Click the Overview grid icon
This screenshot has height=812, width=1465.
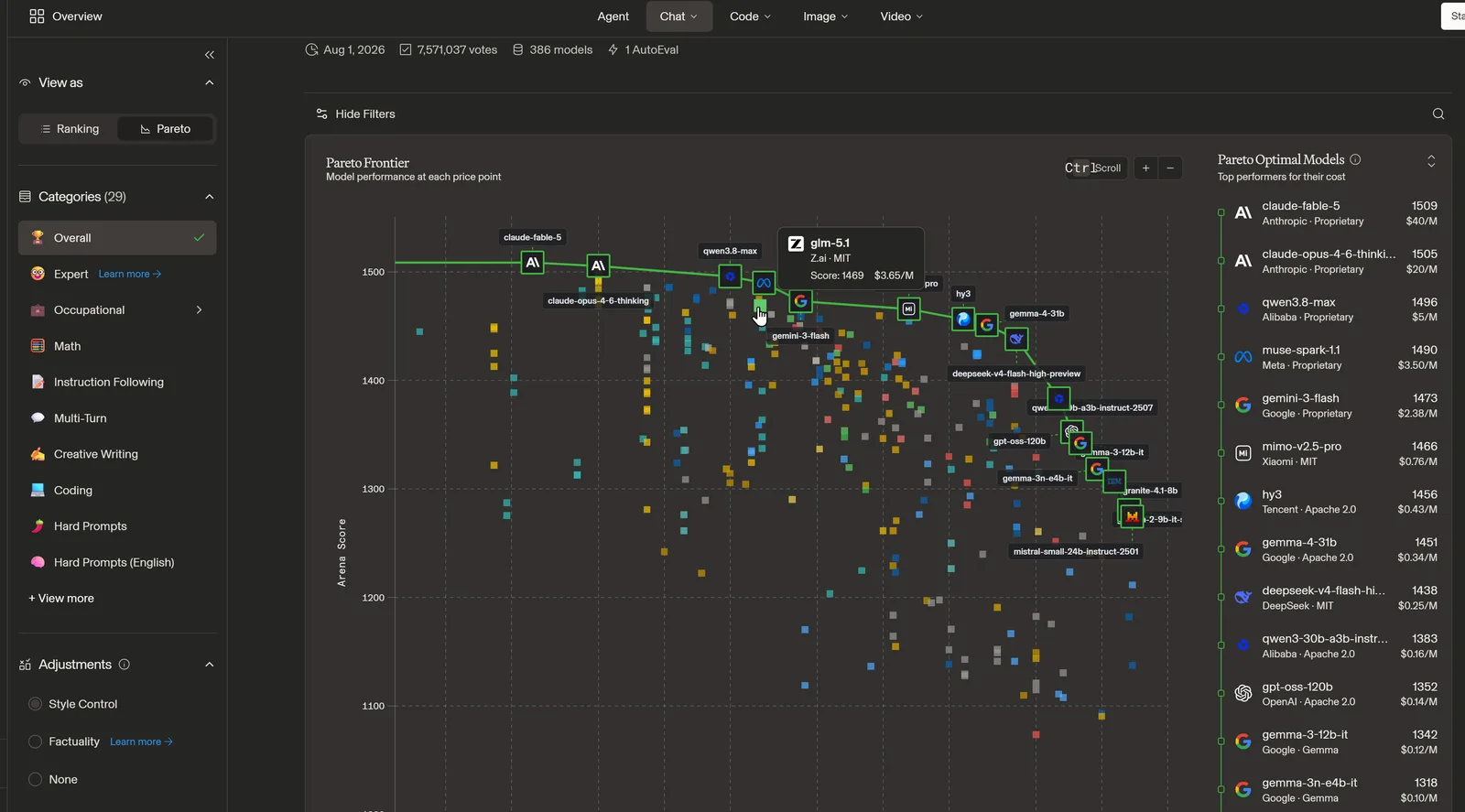37,16
